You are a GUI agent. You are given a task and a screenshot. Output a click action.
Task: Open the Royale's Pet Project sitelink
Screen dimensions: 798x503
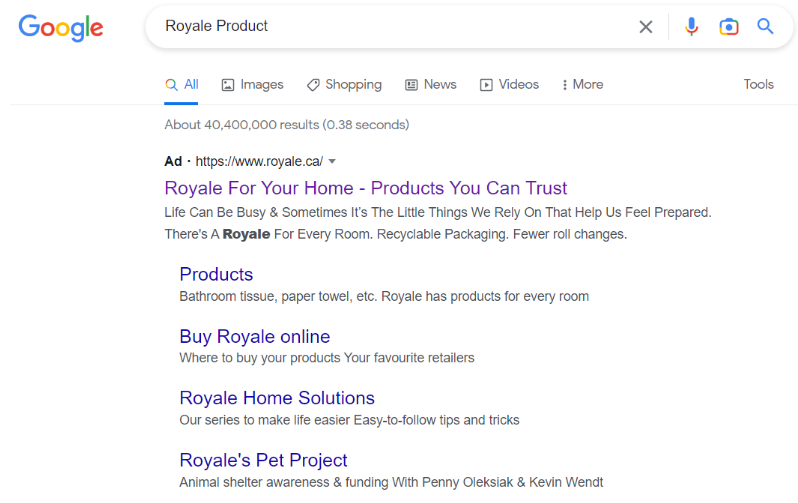[263, 460]
